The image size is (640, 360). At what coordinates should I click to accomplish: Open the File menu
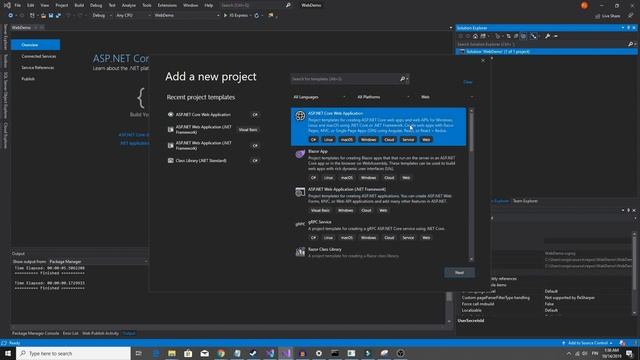18,5
